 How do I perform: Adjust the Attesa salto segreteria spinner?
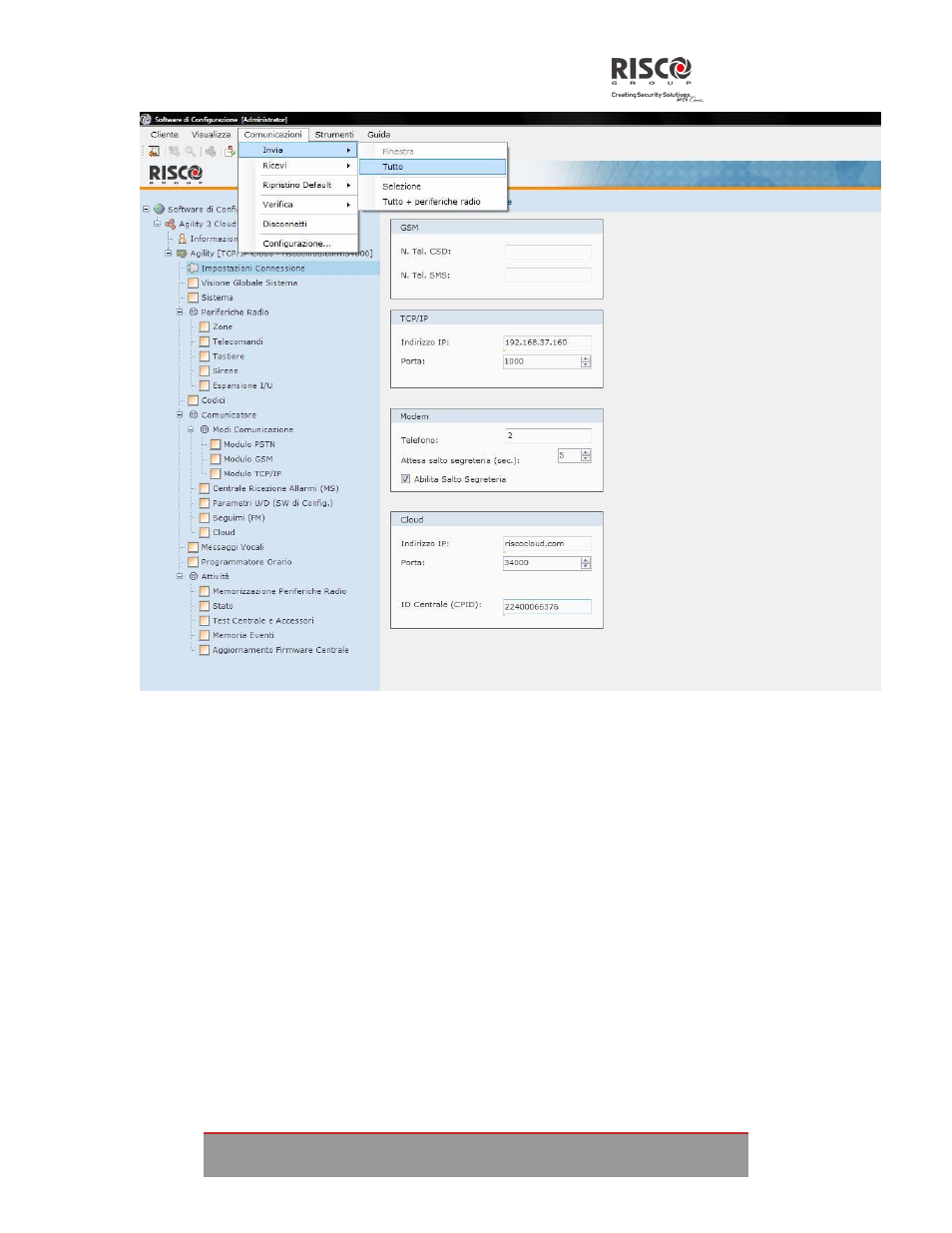(x=586, y=455)
